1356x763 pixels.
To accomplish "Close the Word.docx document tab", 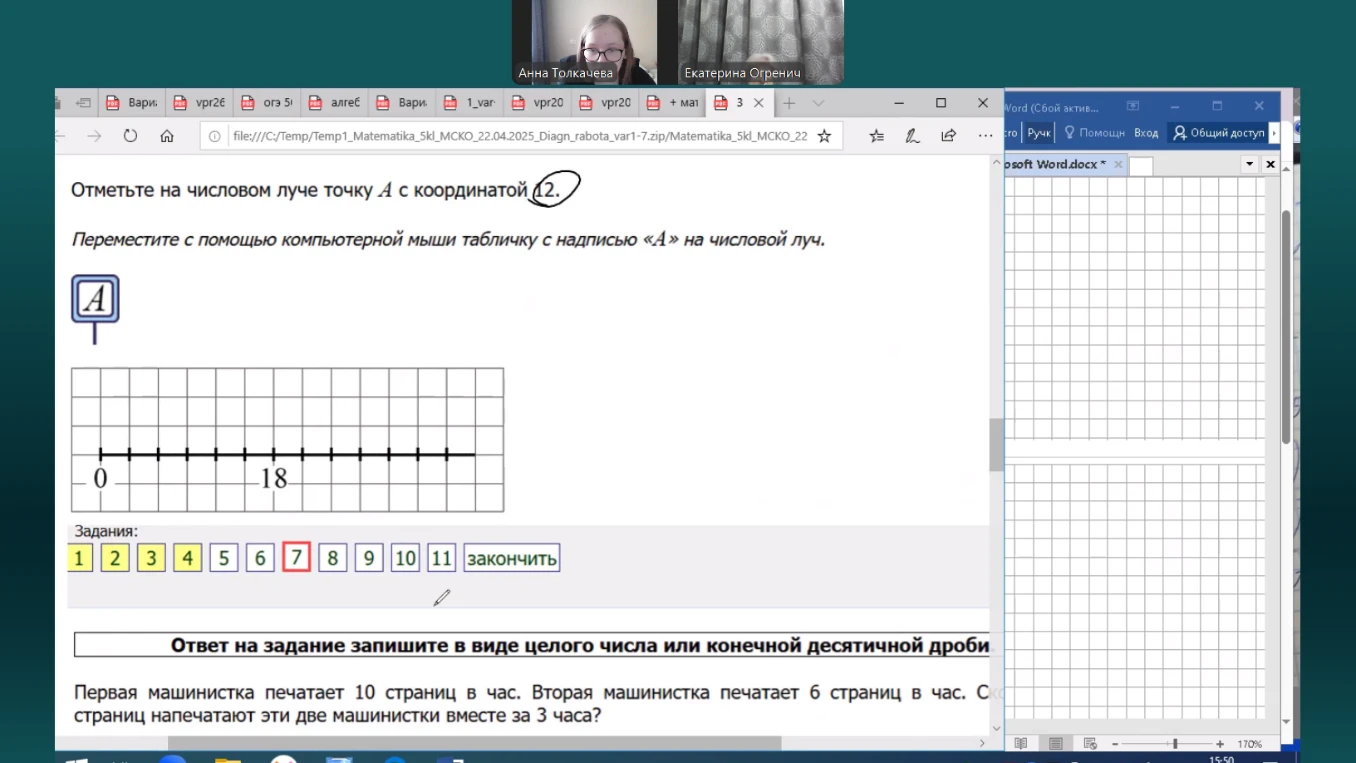I will [1118, 164].
